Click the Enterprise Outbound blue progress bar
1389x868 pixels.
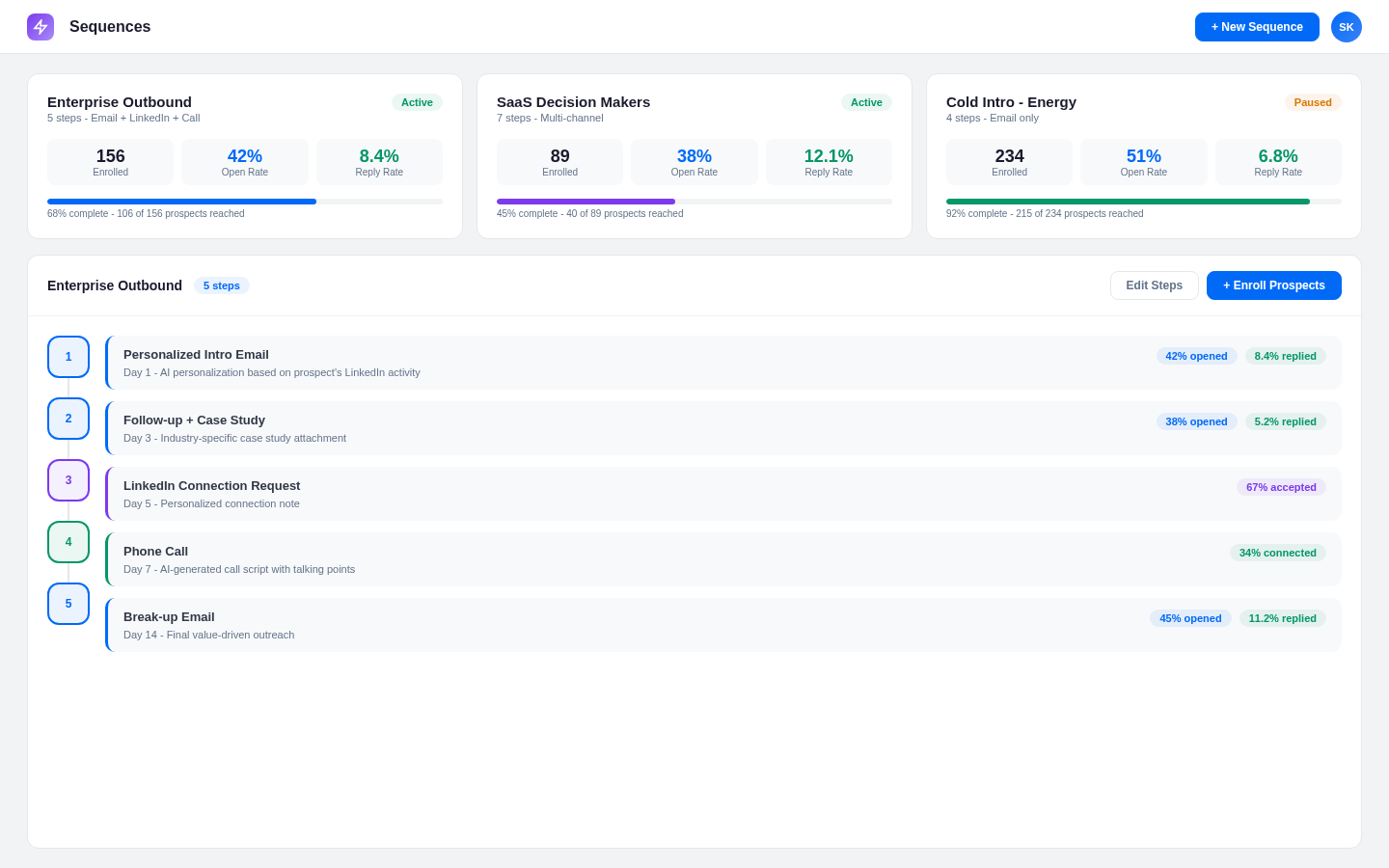[x=245, y=202]
